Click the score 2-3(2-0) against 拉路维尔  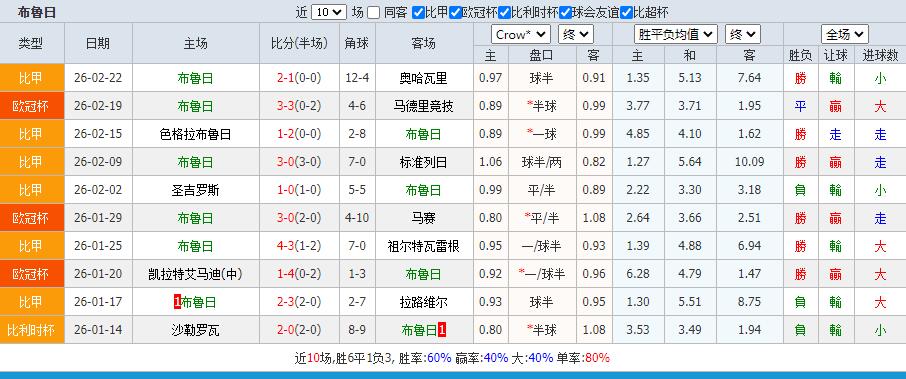(x=299, y=302)
